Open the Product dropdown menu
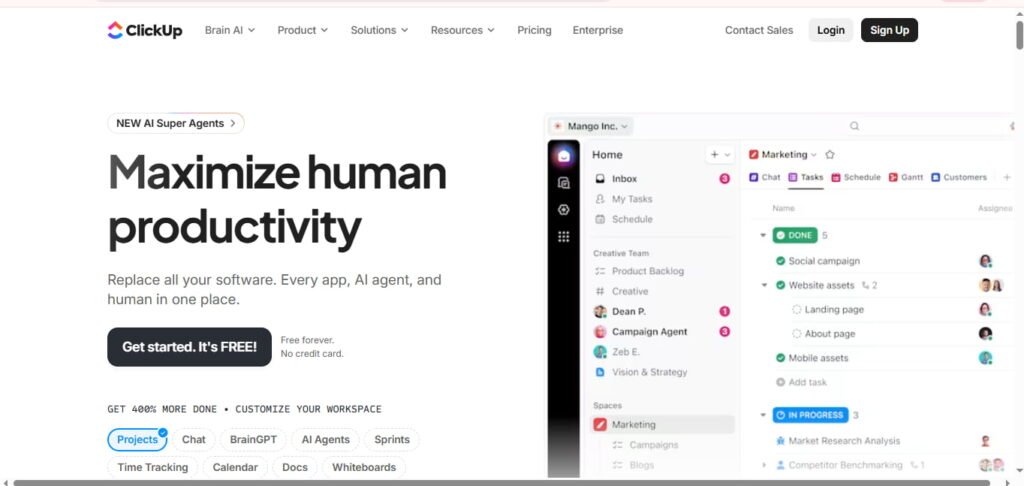 (x=302, y=30)
